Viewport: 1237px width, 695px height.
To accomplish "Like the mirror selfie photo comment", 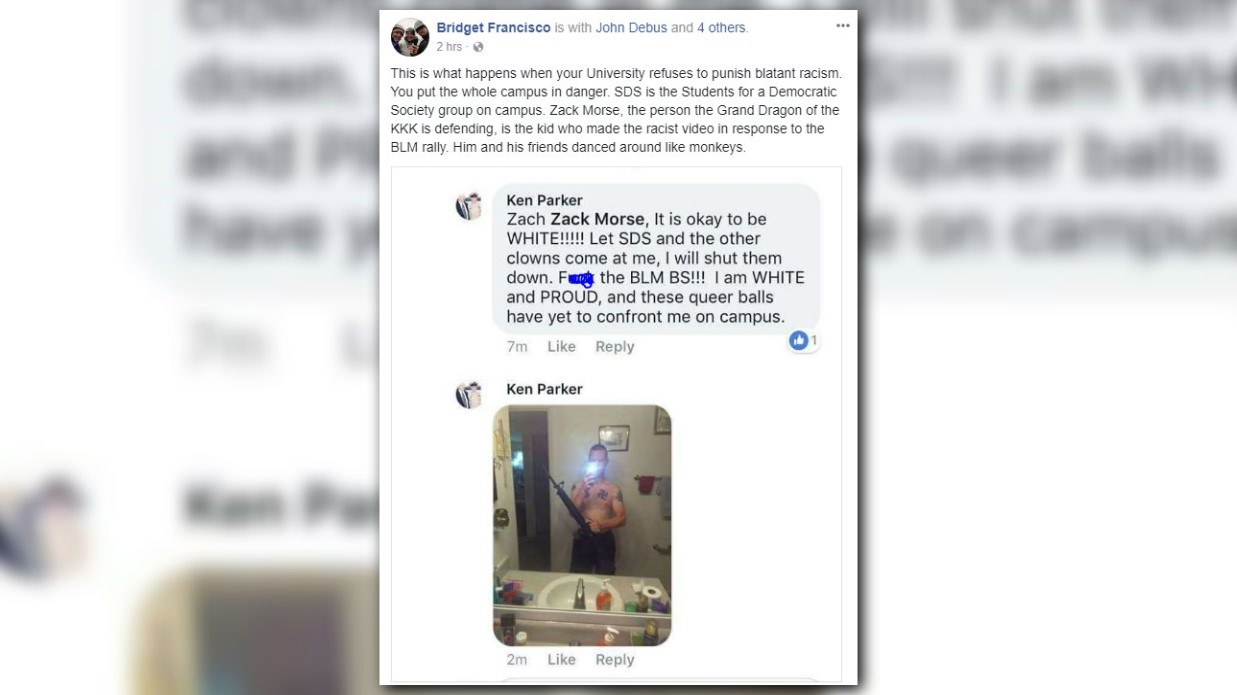I will click(x=561, y=659).
